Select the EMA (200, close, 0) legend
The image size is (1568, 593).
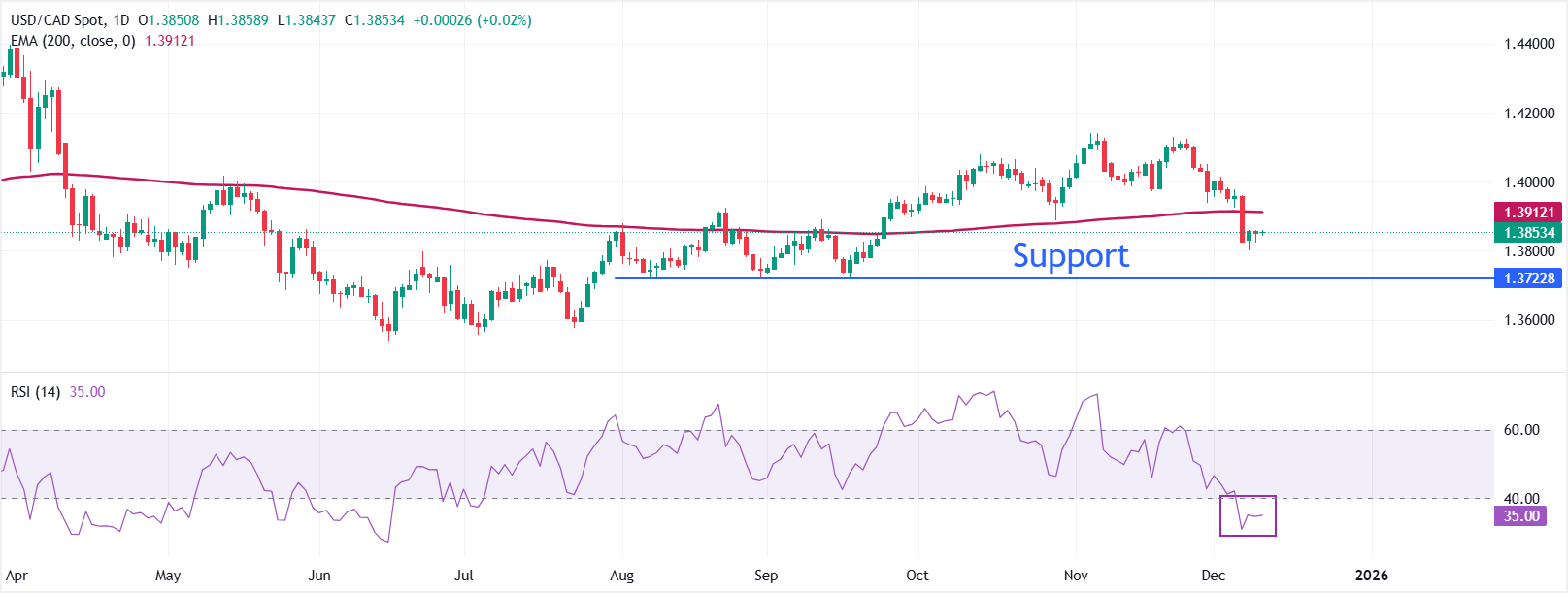[x=74, y=41]
